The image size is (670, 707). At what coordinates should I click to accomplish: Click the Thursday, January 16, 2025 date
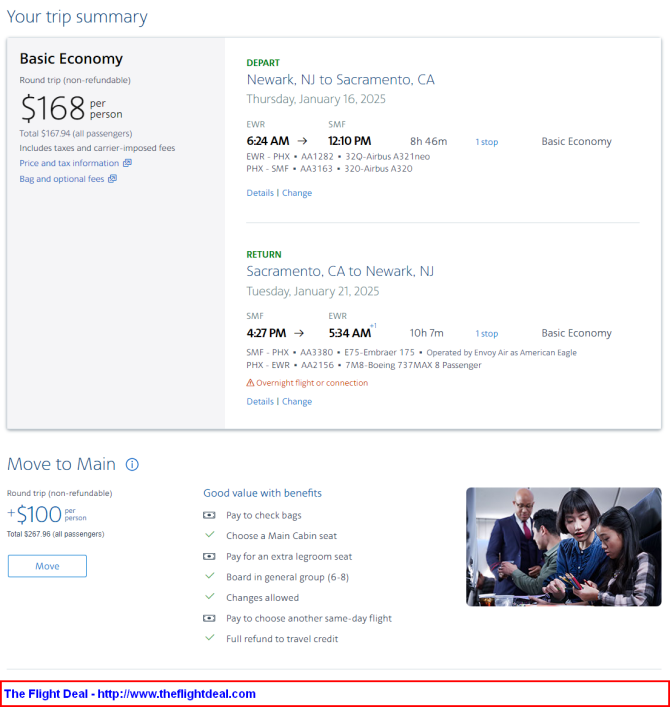pos(316,99)
